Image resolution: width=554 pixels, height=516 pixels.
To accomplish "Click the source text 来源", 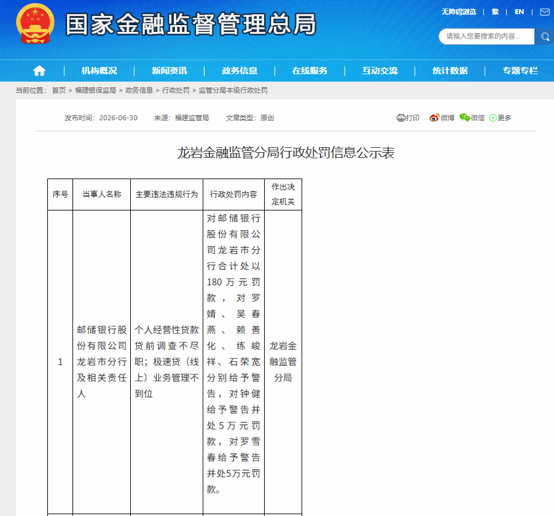I will tap(181, 118).
